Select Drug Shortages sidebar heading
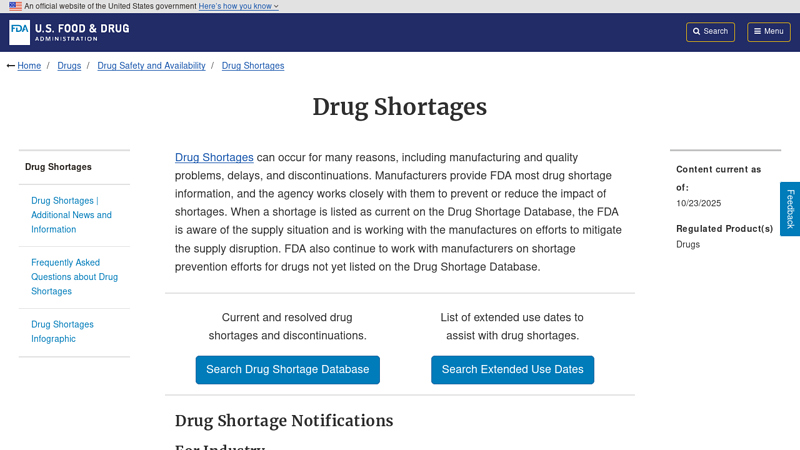800x450 pixels. [58, 167]
